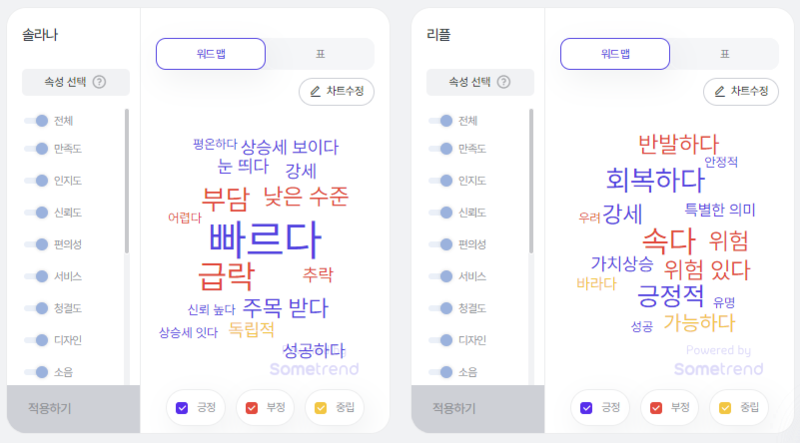The width and height of the screenshot is (800, 443).
Task: Click the Sometrend logo link in 리플 chart
Action: click(718, 369)
